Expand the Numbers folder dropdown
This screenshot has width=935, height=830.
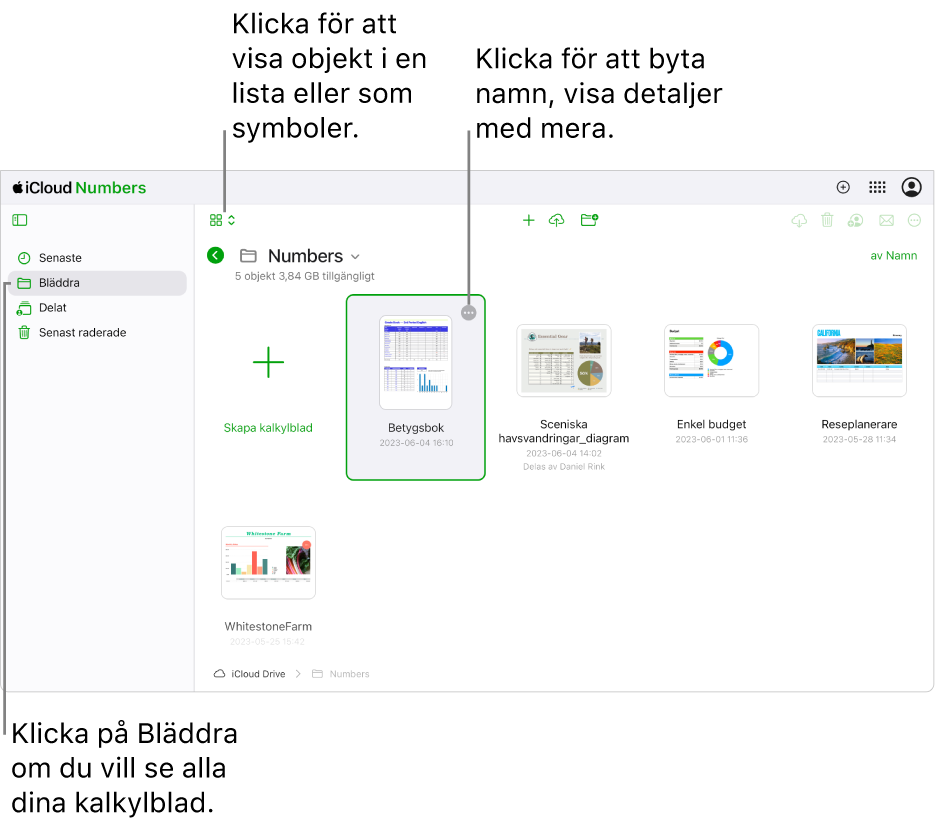(355, 256)
